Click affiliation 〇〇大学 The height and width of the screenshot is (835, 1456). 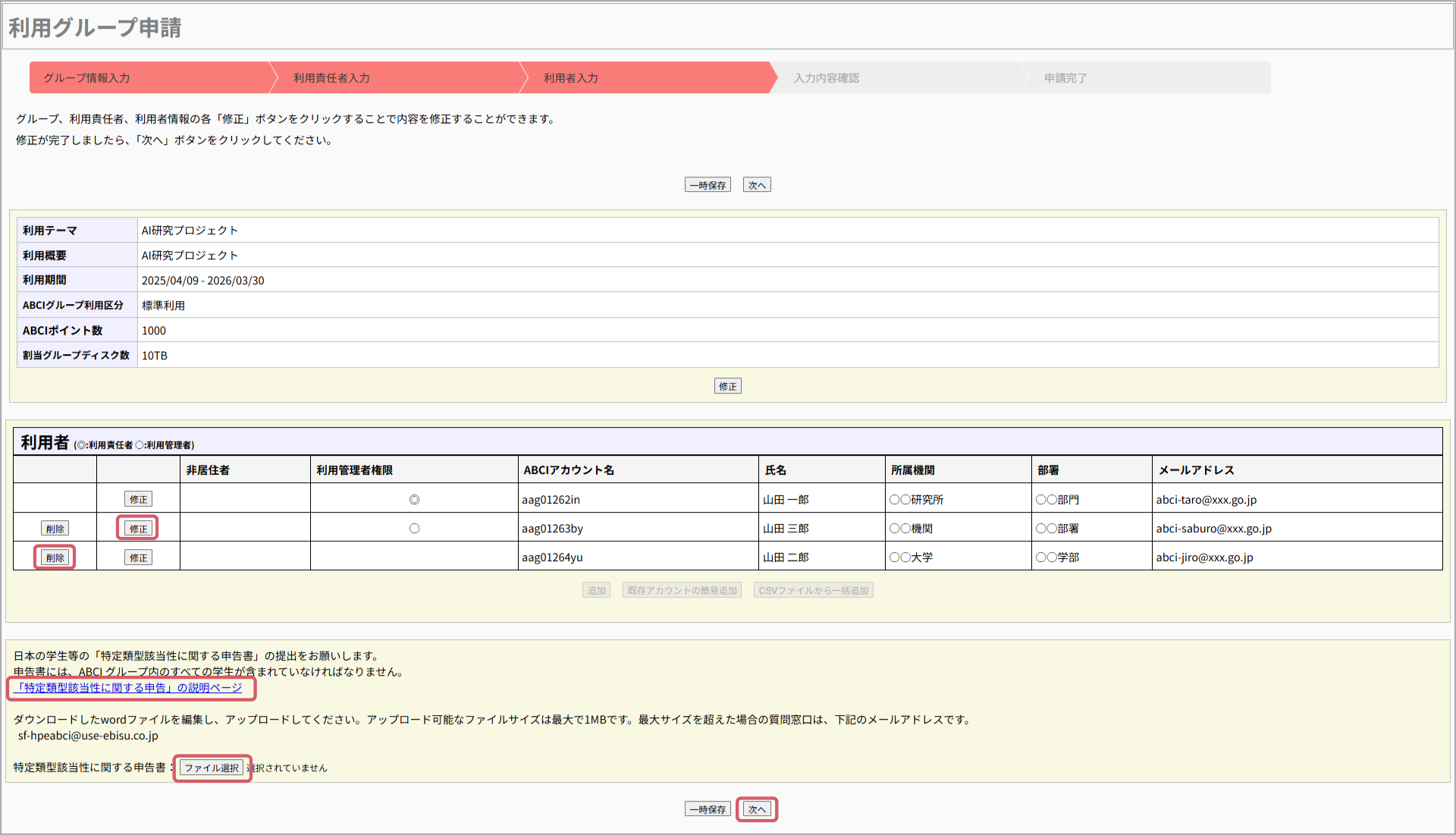912,557
